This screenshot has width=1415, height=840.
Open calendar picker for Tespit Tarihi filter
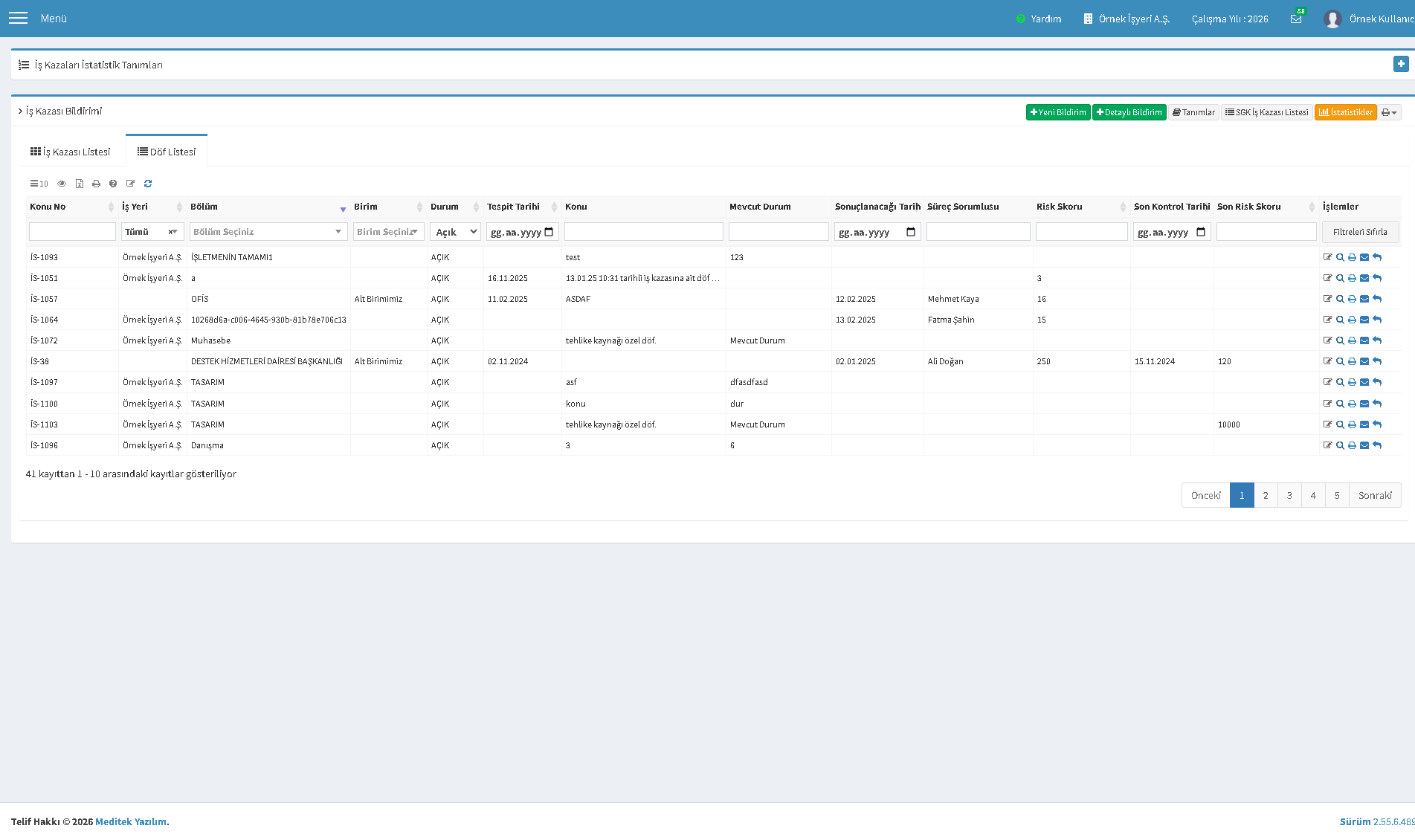click(x=549, y=232)
